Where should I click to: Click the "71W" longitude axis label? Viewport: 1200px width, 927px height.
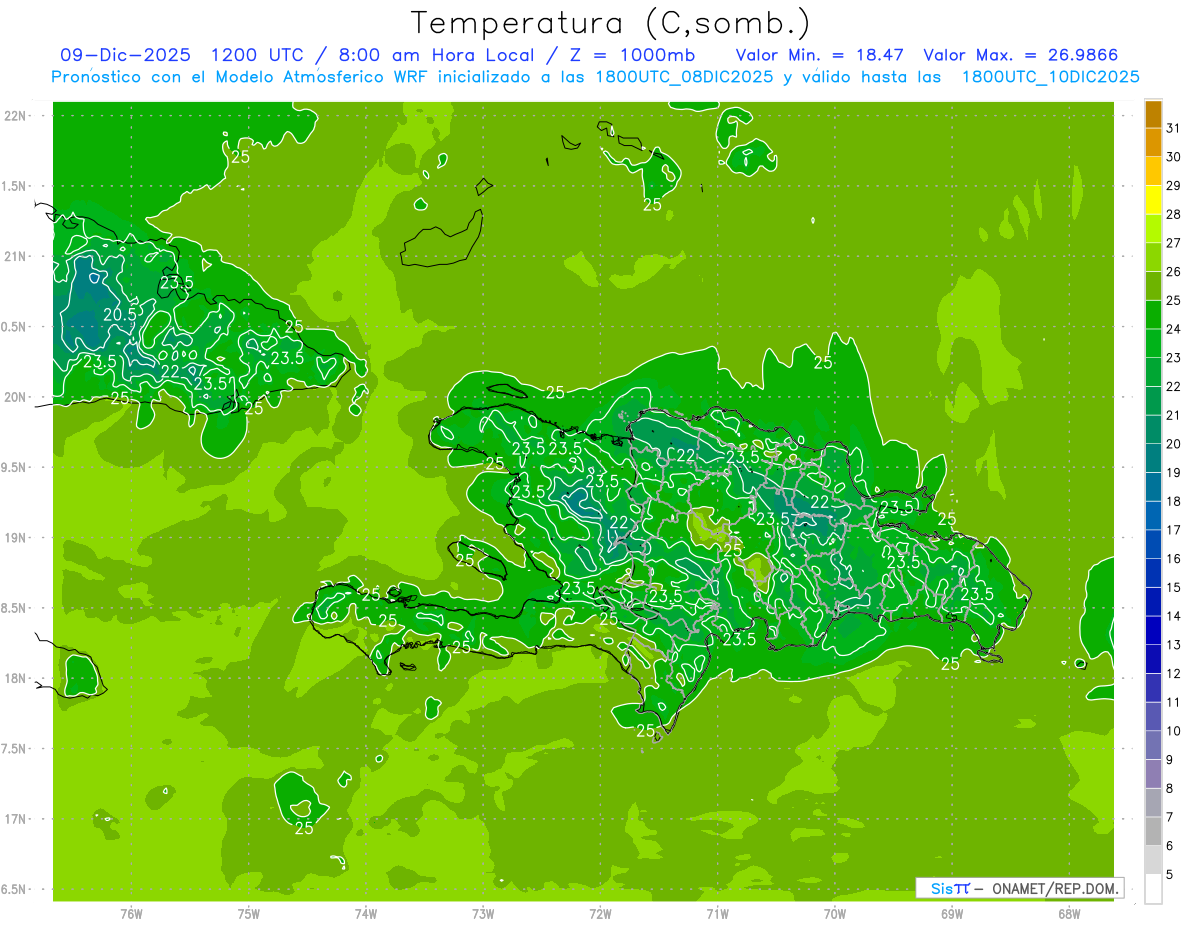pos(717,913)
